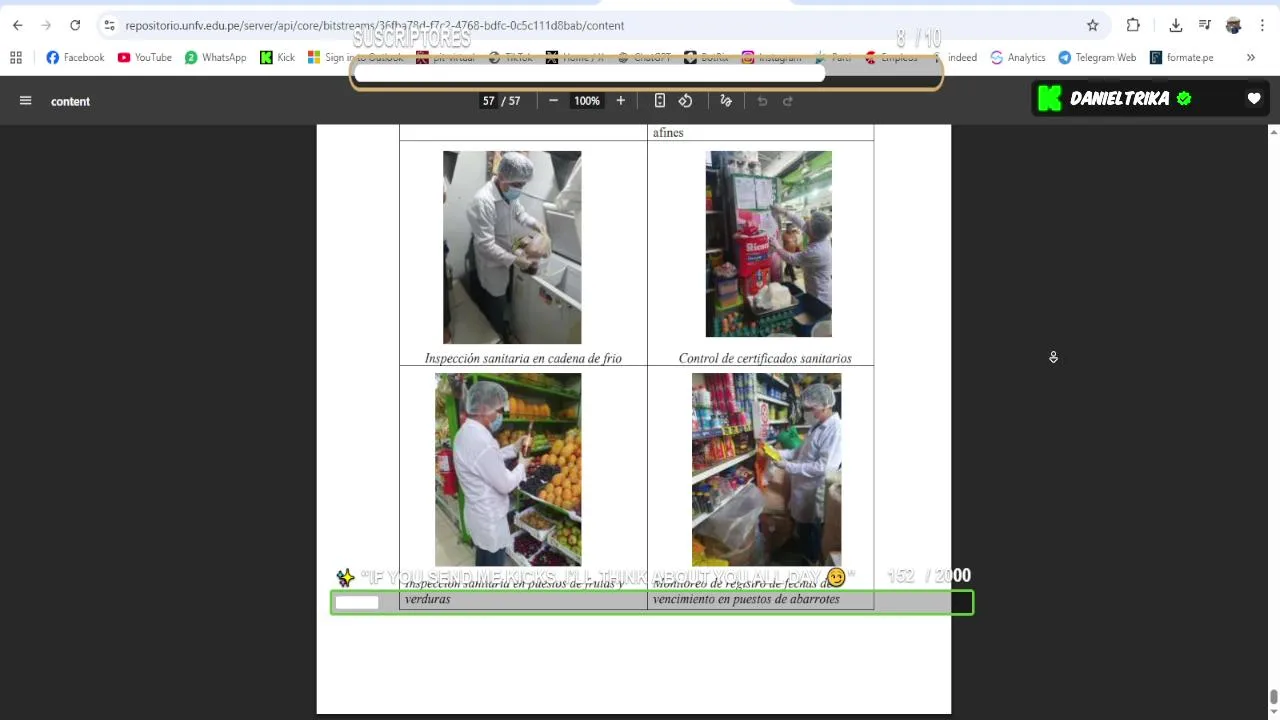The width and height of the screenshot is (1280, 720).
Task: Select caption 'Control de certificados sanitarios'
Action: (765, 358)
